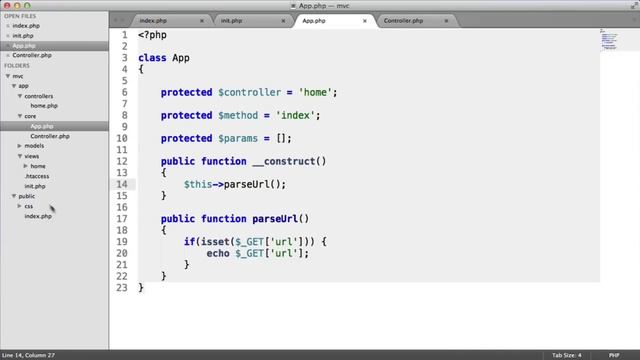
Task: Open index.php from Open Files list
Action: click(x=26, y=26)
